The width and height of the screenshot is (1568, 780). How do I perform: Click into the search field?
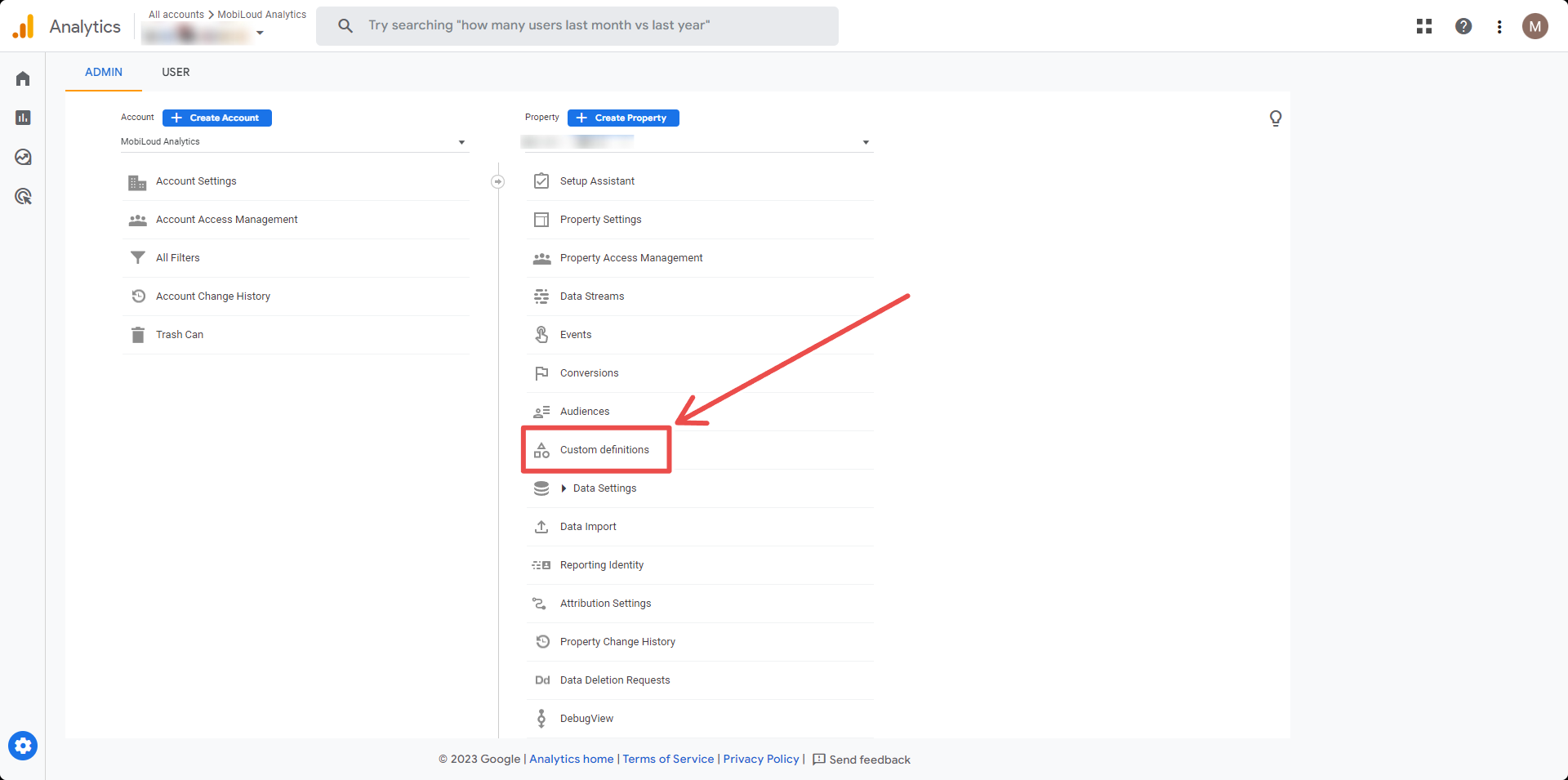[x=577, y=25]
